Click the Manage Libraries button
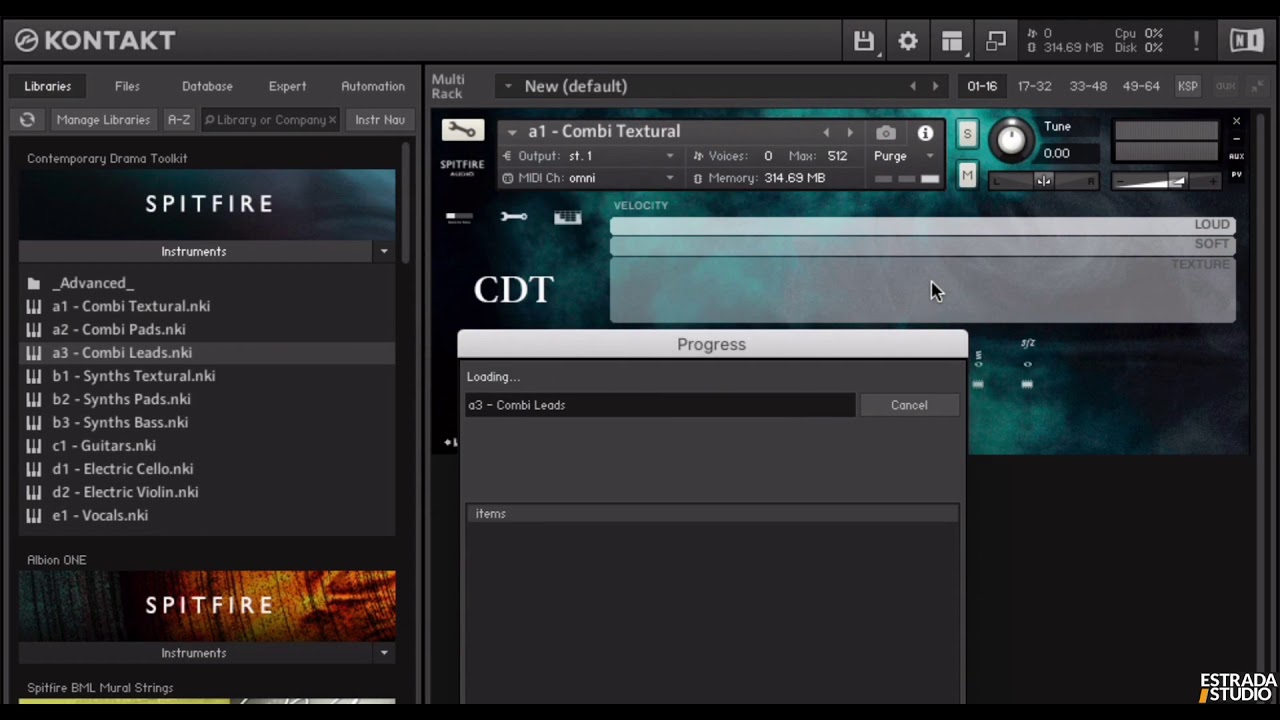 pos(103,120)
